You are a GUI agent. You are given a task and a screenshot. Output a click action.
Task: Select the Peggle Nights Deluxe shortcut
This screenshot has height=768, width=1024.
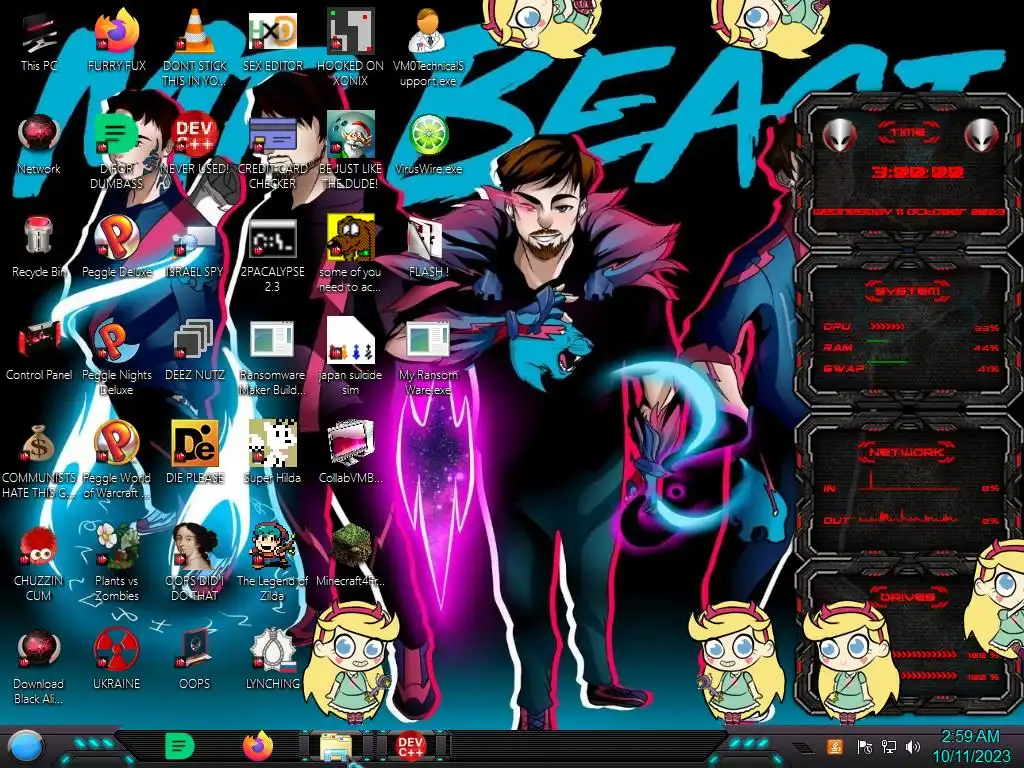point(117,341)
